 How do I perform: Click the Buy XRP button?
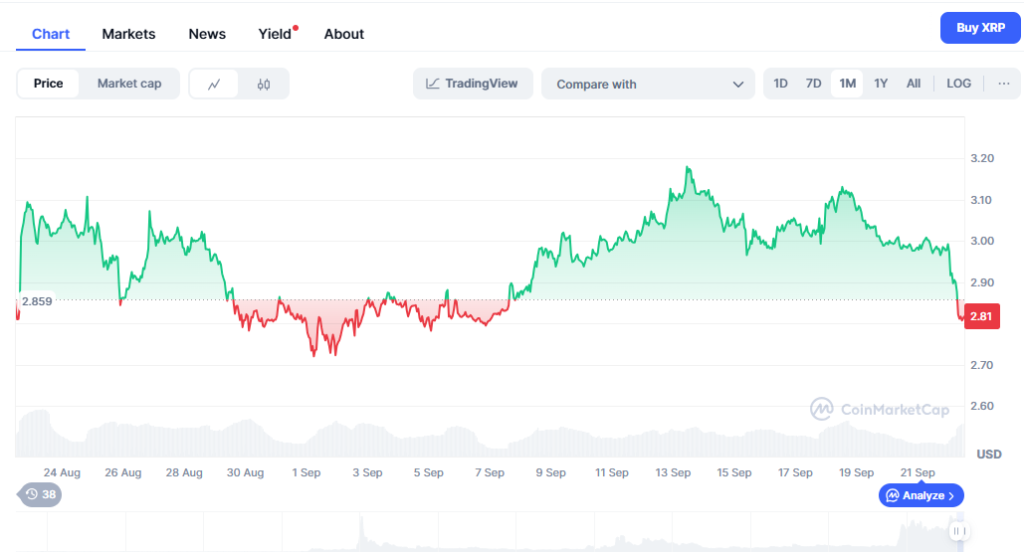[980, 28]
